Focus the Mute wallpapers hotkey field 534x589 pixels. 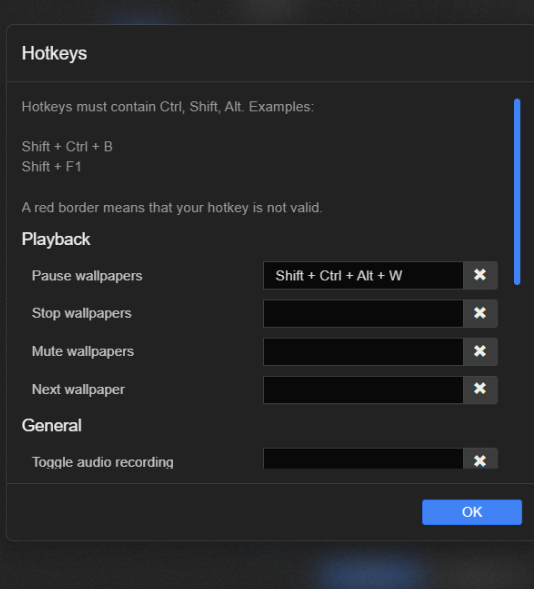(x=363, y=352)
